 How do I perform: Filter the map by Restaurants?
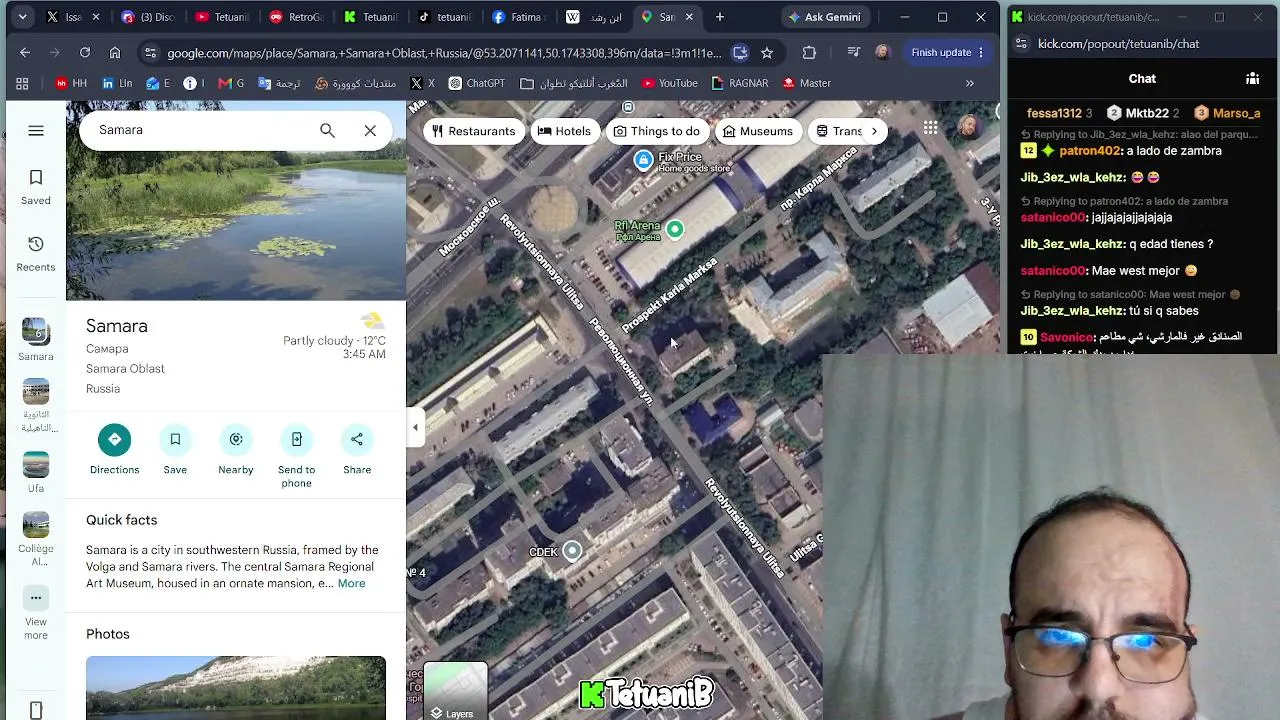coord(473,131)
